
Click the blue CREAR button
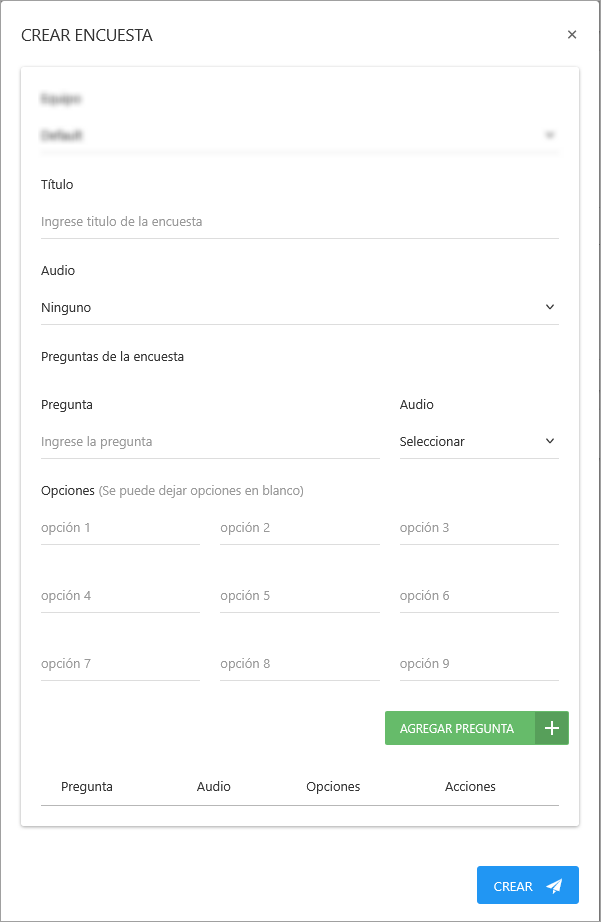pyautogui.click(x=527, y=885)
